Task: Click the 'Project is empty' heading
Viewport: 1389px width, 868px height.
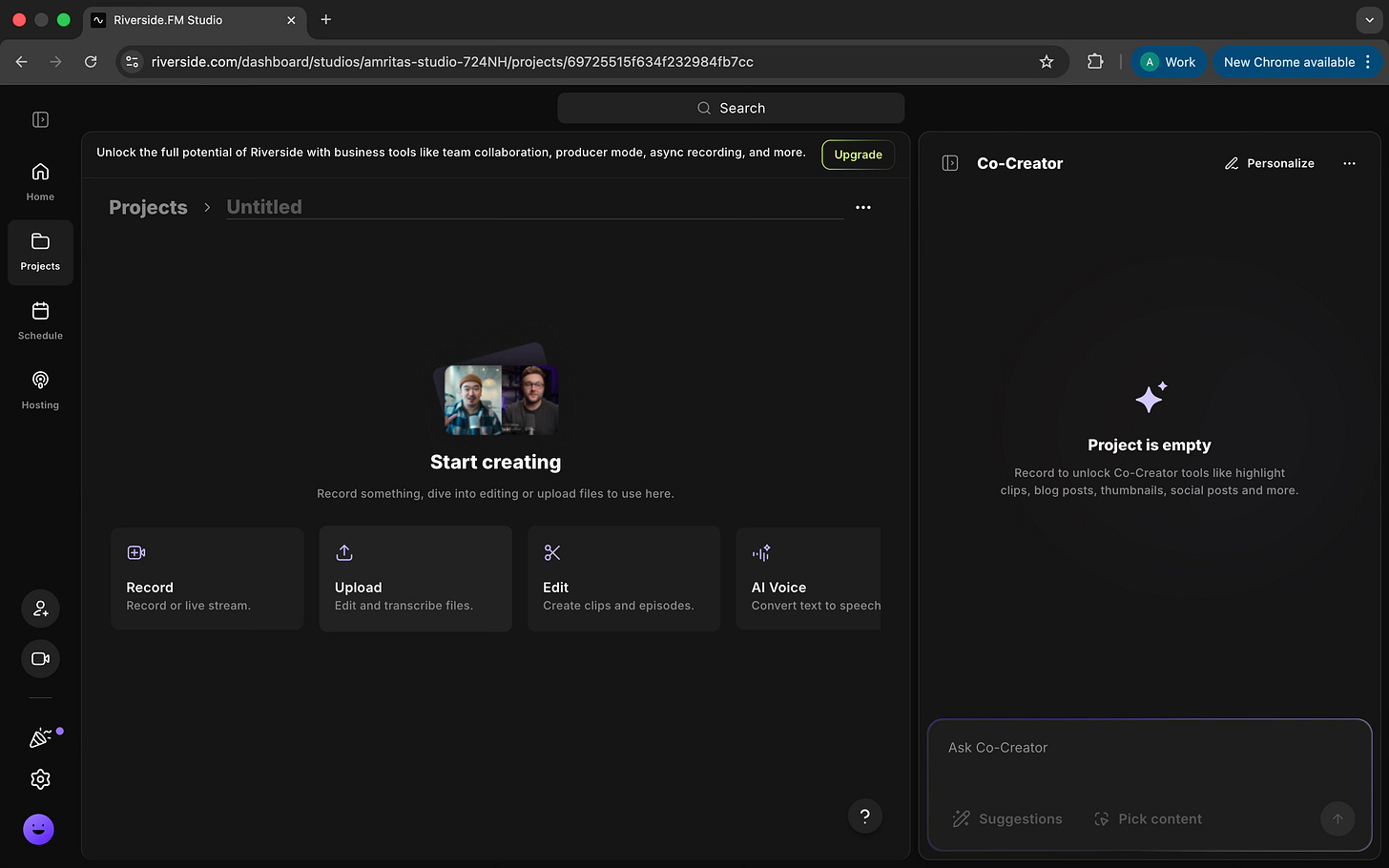Action: click(x=1150, y=444)
